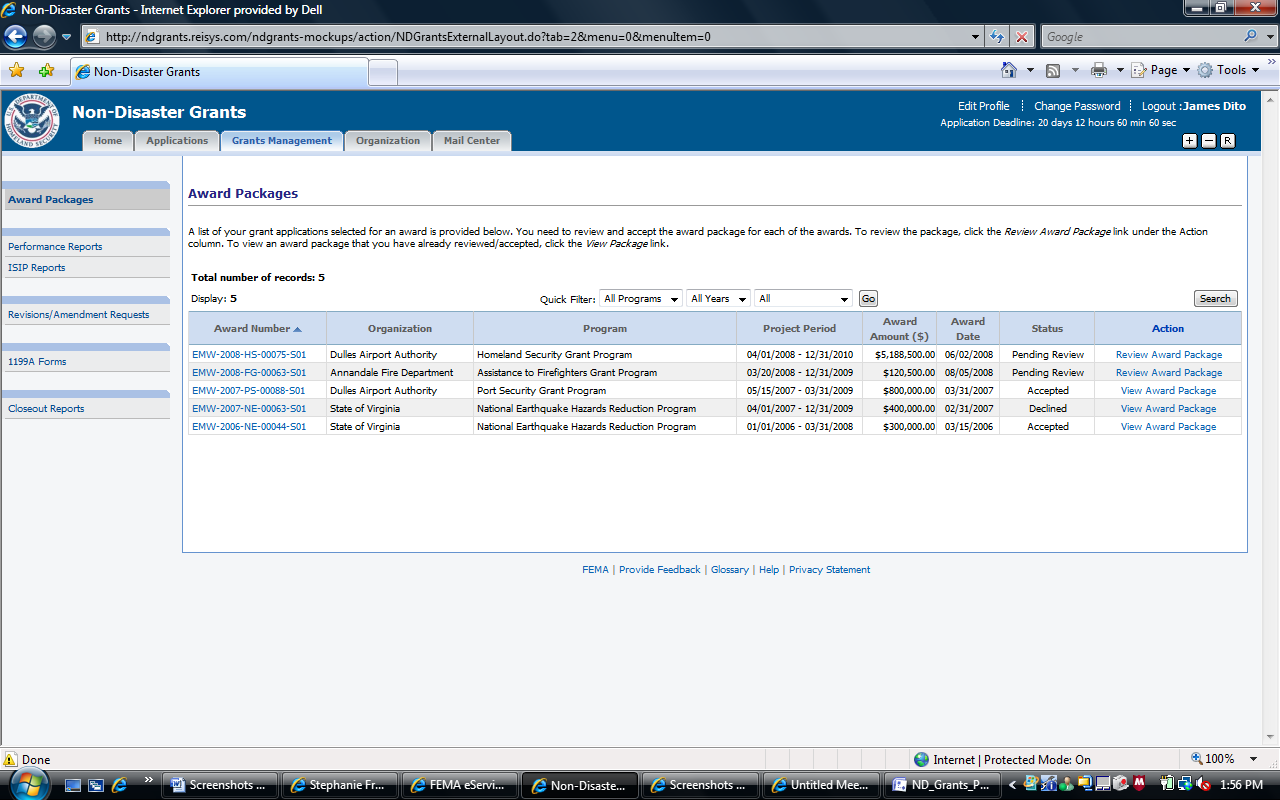Viewport: 1280px width, 800px height.
Task: Click the Change Password link
Action: pos(1077,106)
